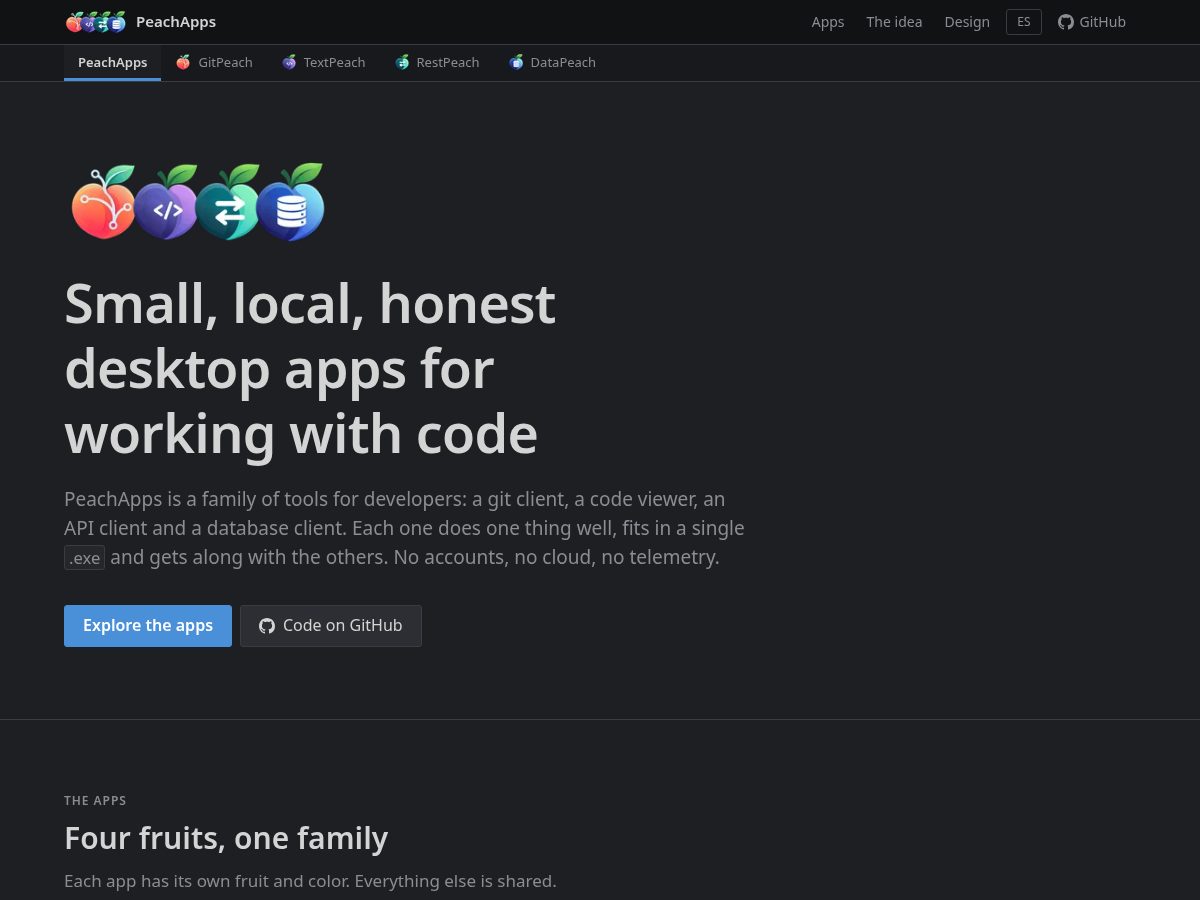The width and height of the screenshot is (1200, 900).
Task: Open the GitHub icon in top navigation
Action: pyautogui.click(x=1066, y=22)
